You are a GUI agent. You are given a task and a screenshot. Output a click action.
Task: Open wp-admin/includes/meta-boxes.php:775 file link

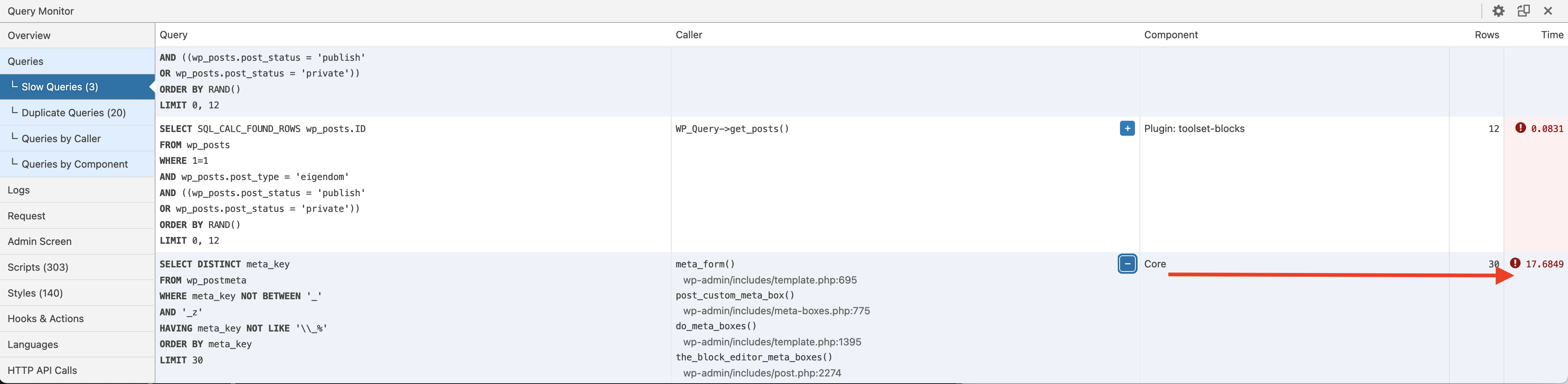[776, 311]
